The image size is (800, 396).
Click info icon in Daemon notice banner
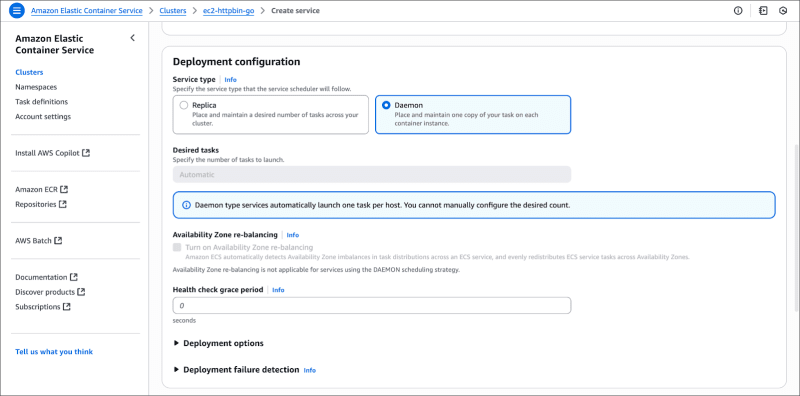pyautogui.click(x=186, y=205)
